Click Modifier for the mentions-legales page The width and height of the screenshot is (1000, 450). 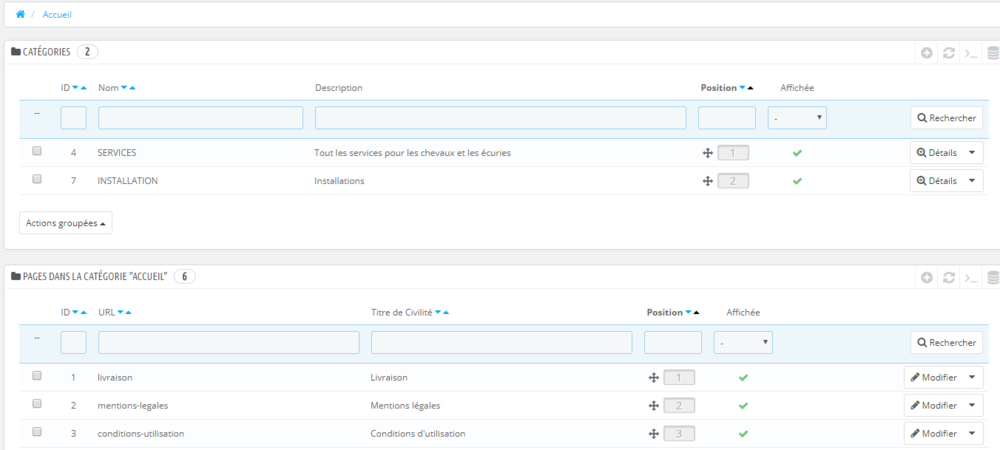point(934,405)
